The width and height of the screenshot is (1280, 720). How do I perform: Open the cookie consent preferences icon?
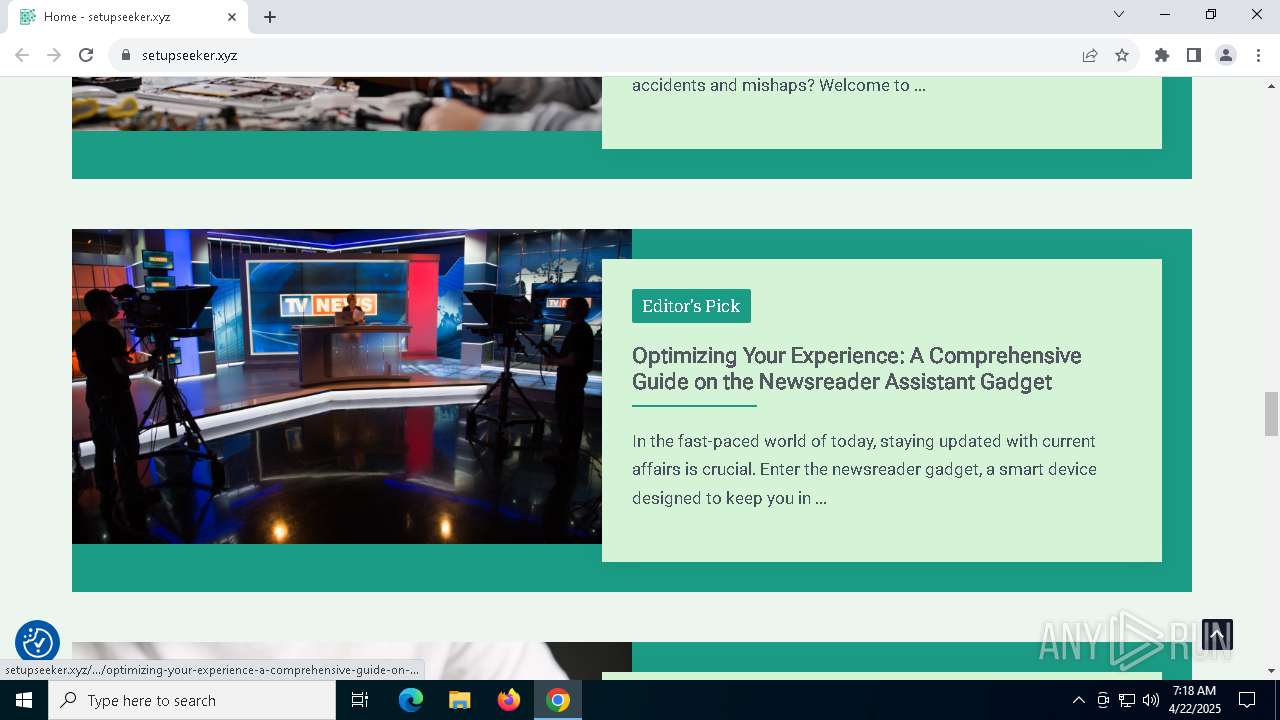coord(37,642)
